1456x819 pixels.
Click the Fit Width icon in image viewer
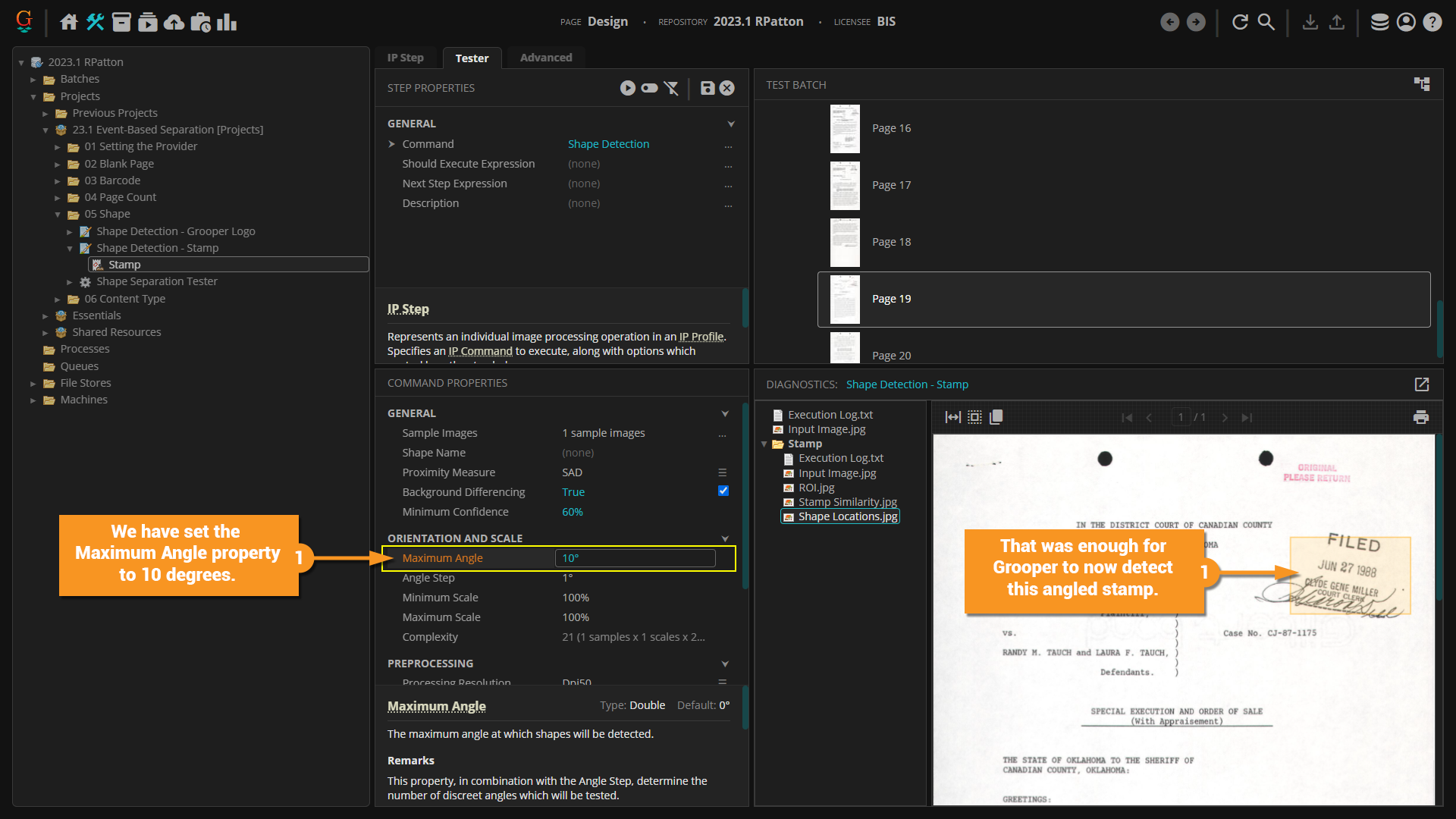(x=952, y=417)
